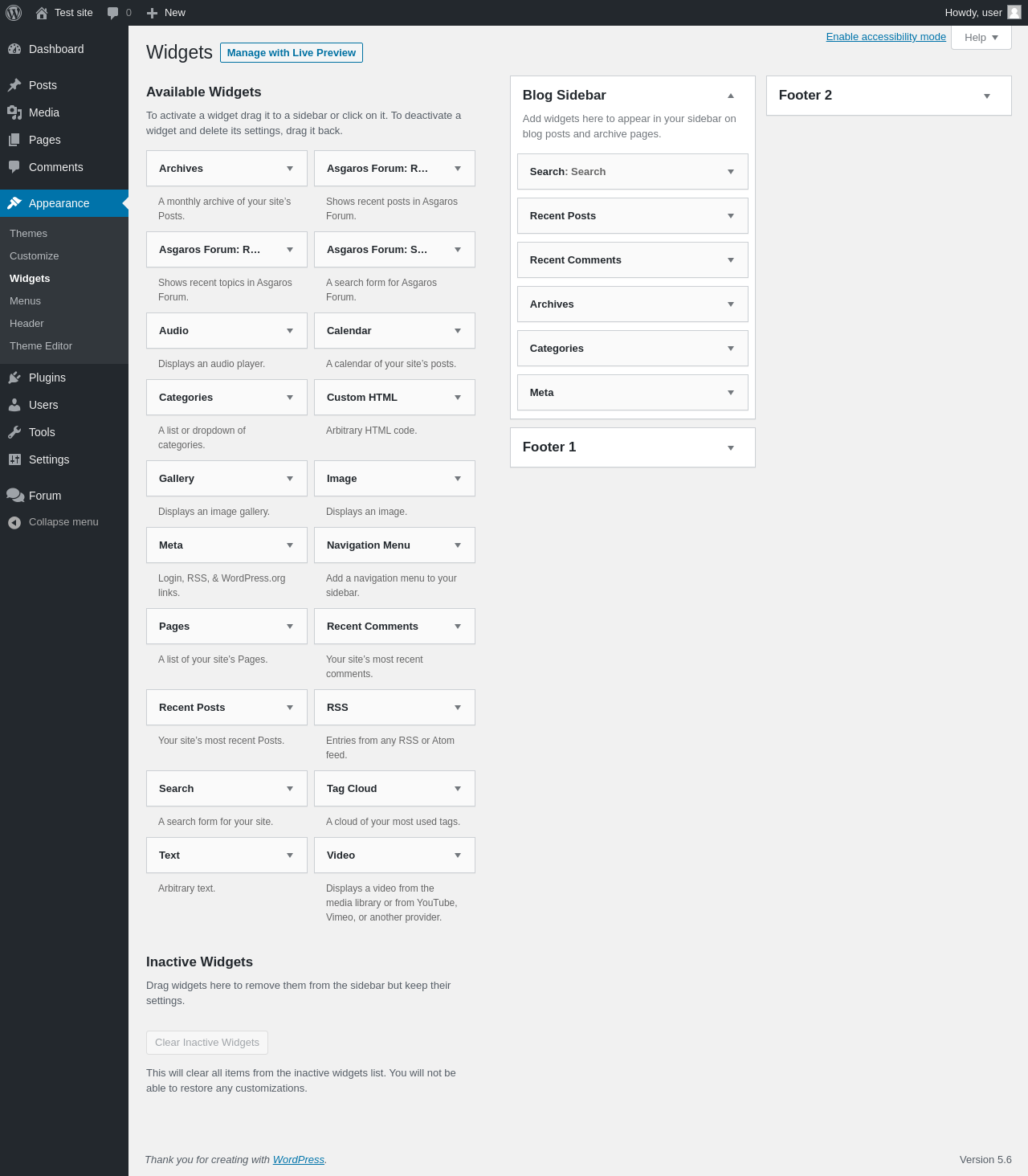Expand the Footer 1 widget area
This screenshot has width=1028, height=1176.
pos(731,448)
